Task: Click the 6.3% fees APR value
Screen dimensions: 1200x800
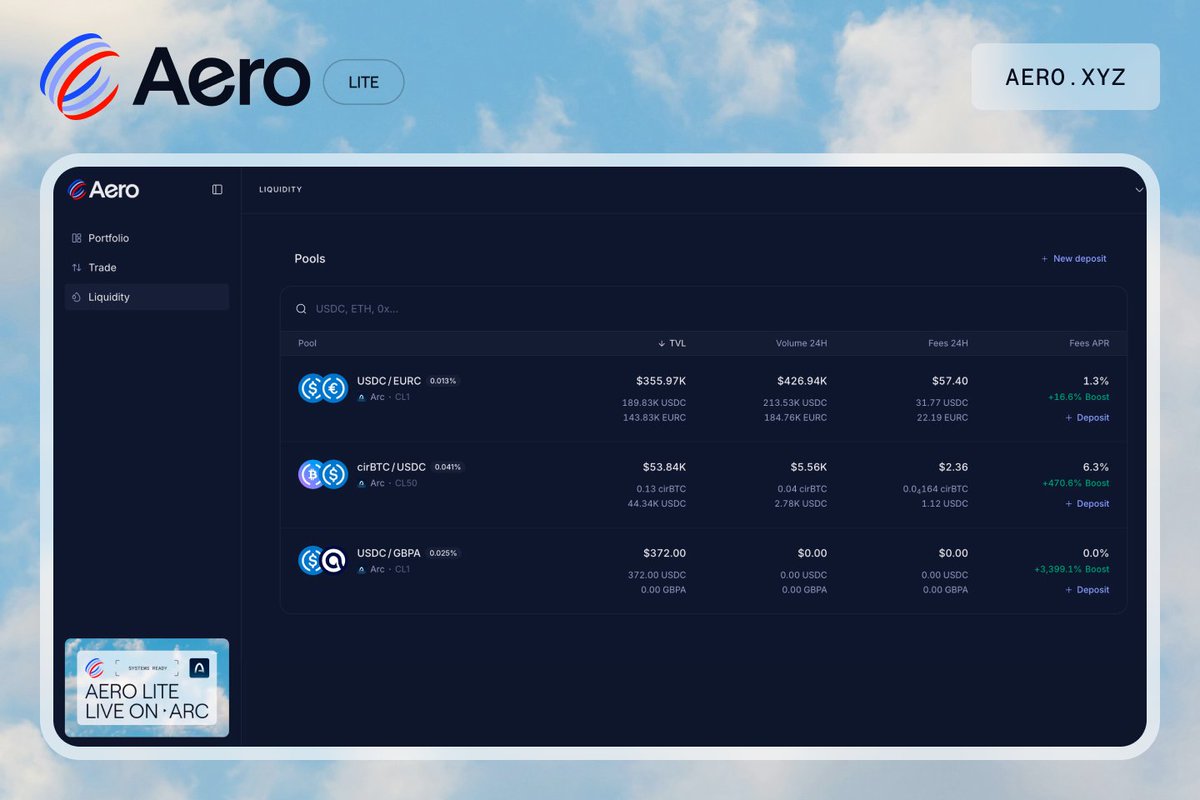Action: click(x=1096, y=467)
